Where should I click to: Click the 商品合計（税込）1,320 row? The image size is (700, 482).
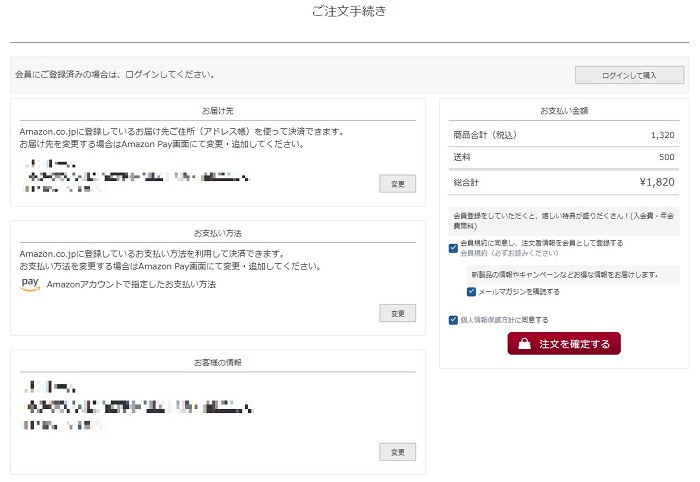pos(564,134)
